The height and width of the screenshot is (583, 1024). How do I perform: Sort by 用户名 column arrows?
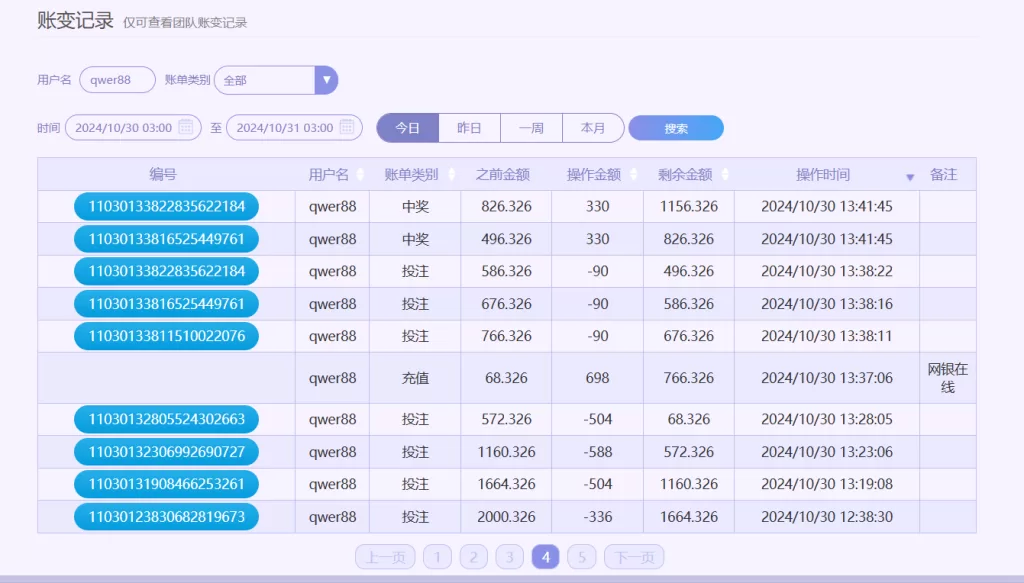click(360, 175)
